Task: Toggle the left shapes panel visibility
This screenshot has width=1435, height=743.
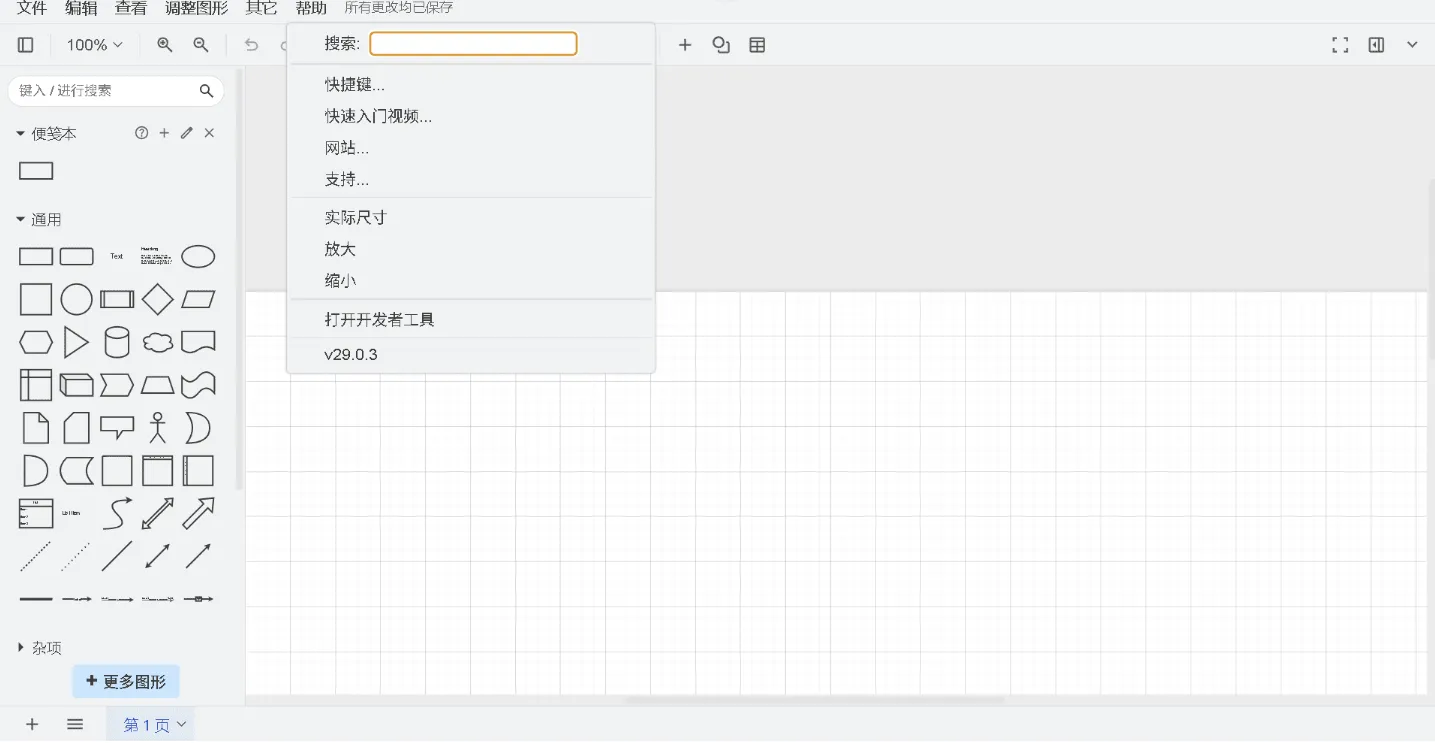Action: [x=25, y=44]
